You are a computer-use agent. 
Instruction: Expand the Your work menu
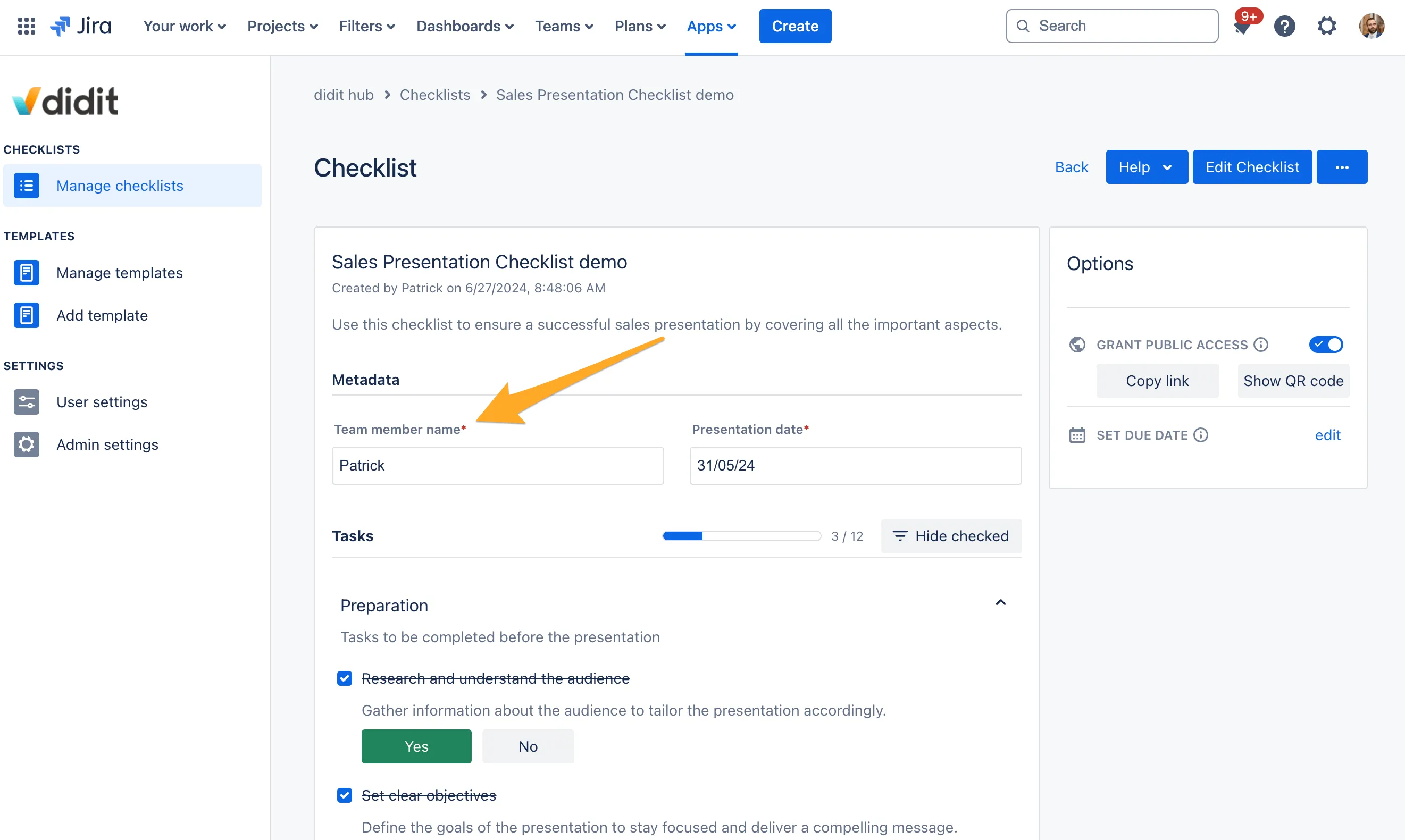[185, 26]
